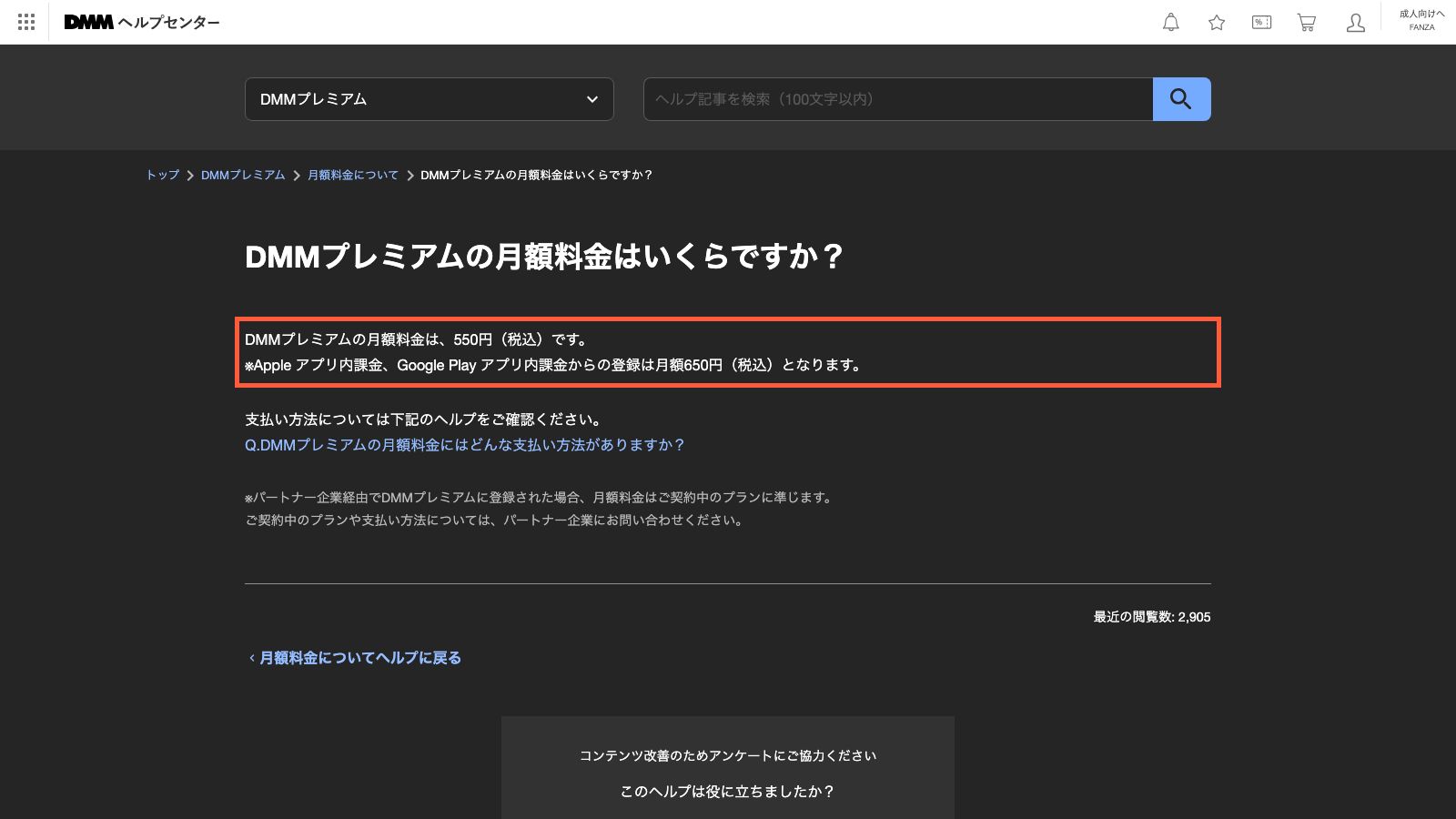Screen dimensions: 1456x819
Task: Click 支払い方法については下記のヘルプ text
Action: [424, 420]
